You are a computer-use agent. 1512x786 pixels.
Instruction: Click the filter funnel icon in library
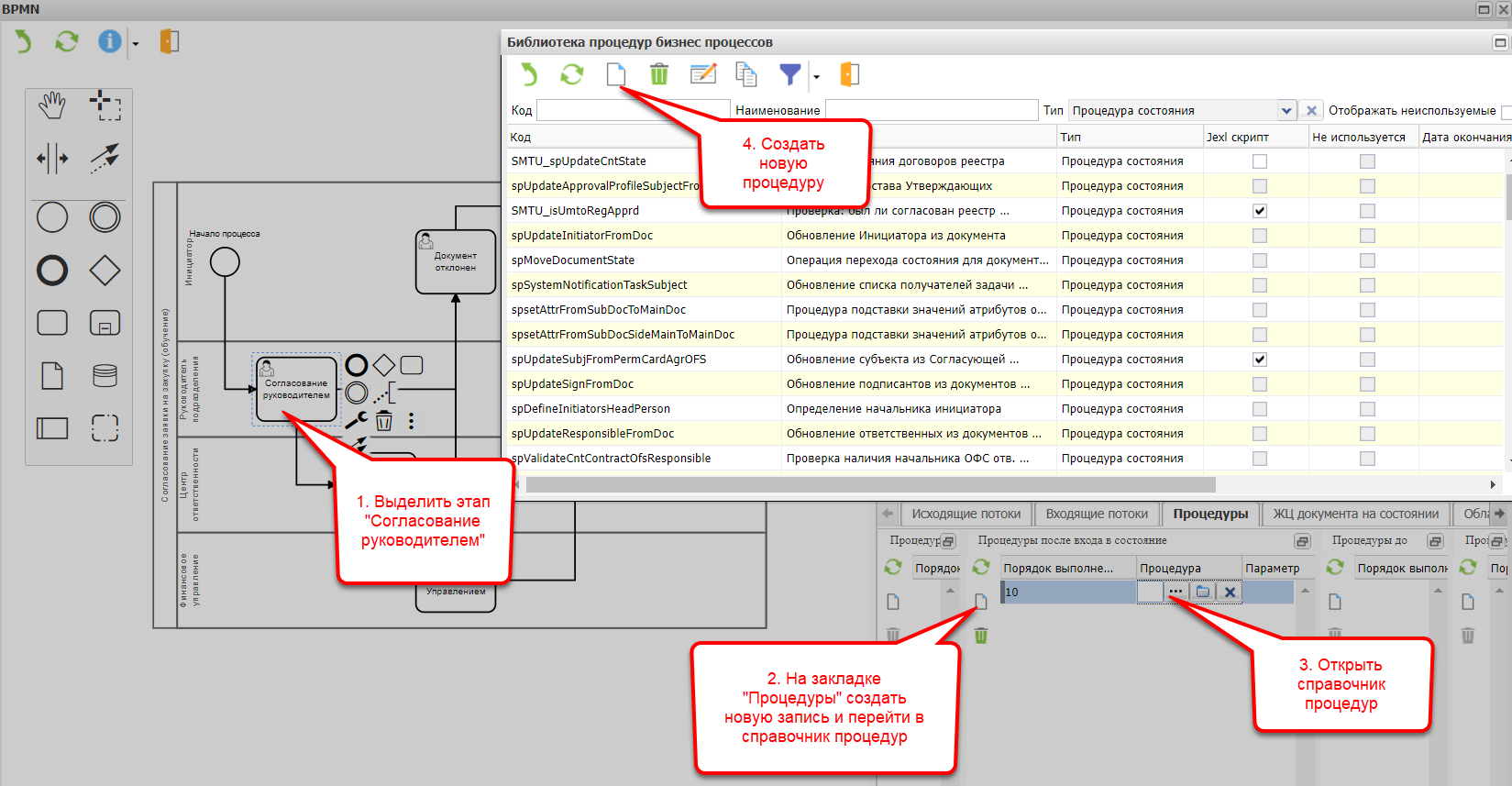point(789,74)
